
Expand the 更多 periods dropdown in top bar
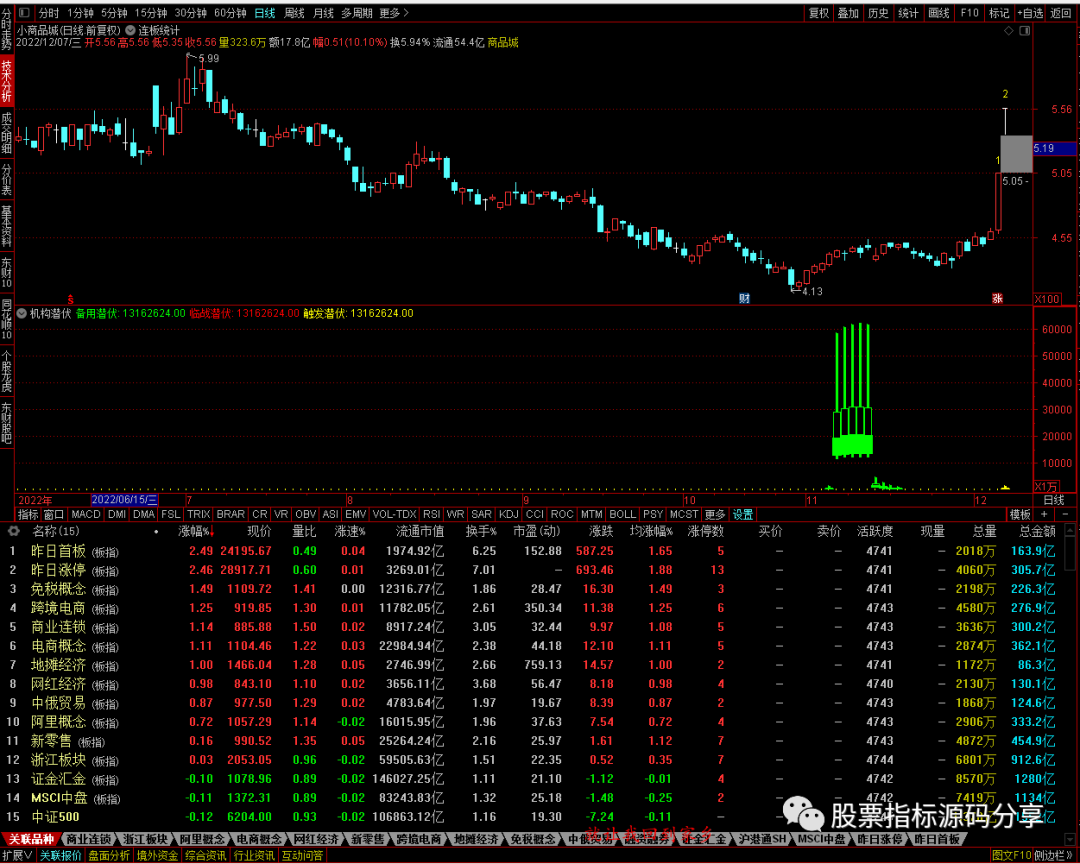[394, 13]
